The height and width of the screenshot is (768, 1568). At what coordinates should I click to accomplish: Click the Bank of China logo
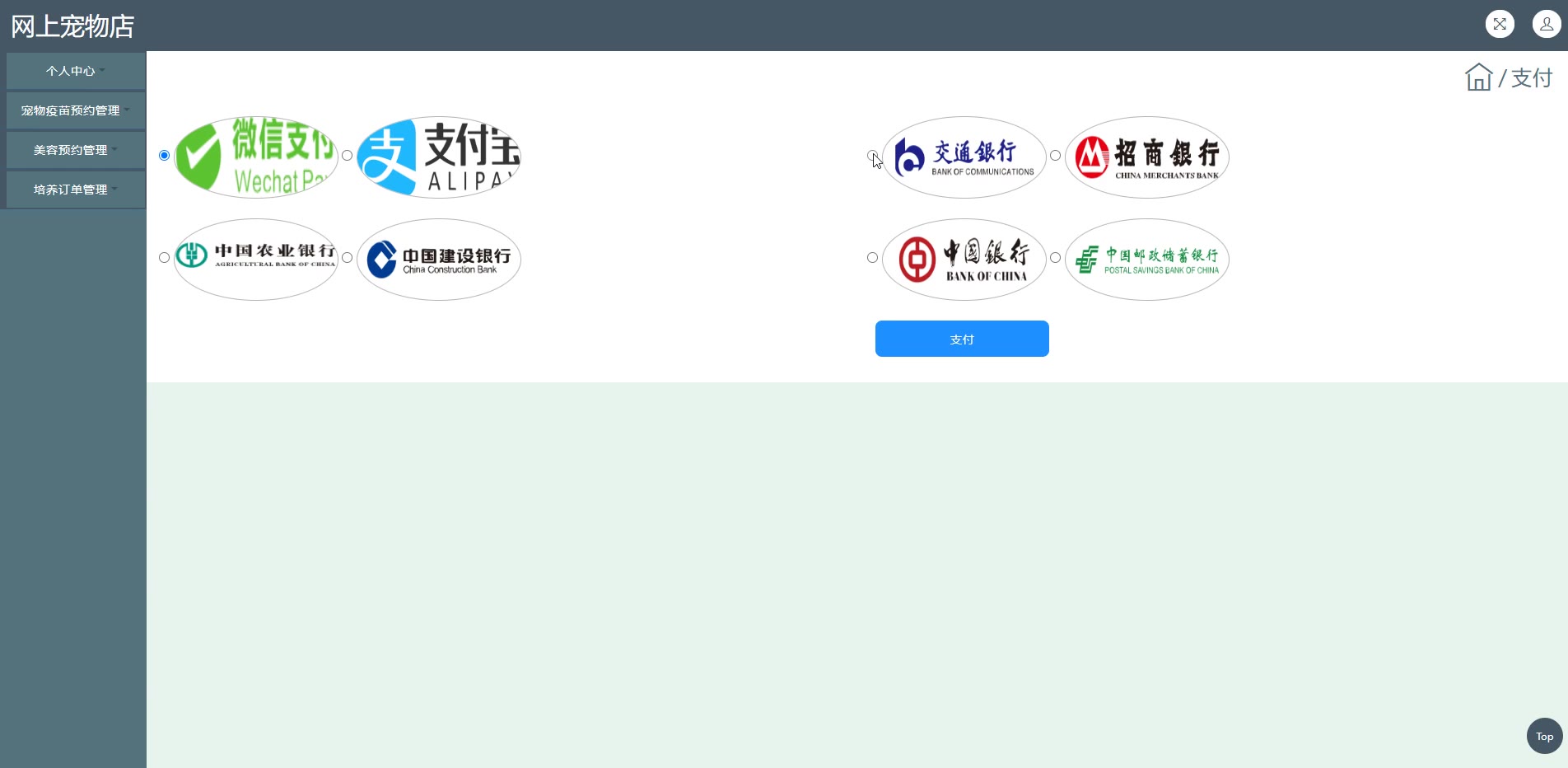[x=964, y=259]
